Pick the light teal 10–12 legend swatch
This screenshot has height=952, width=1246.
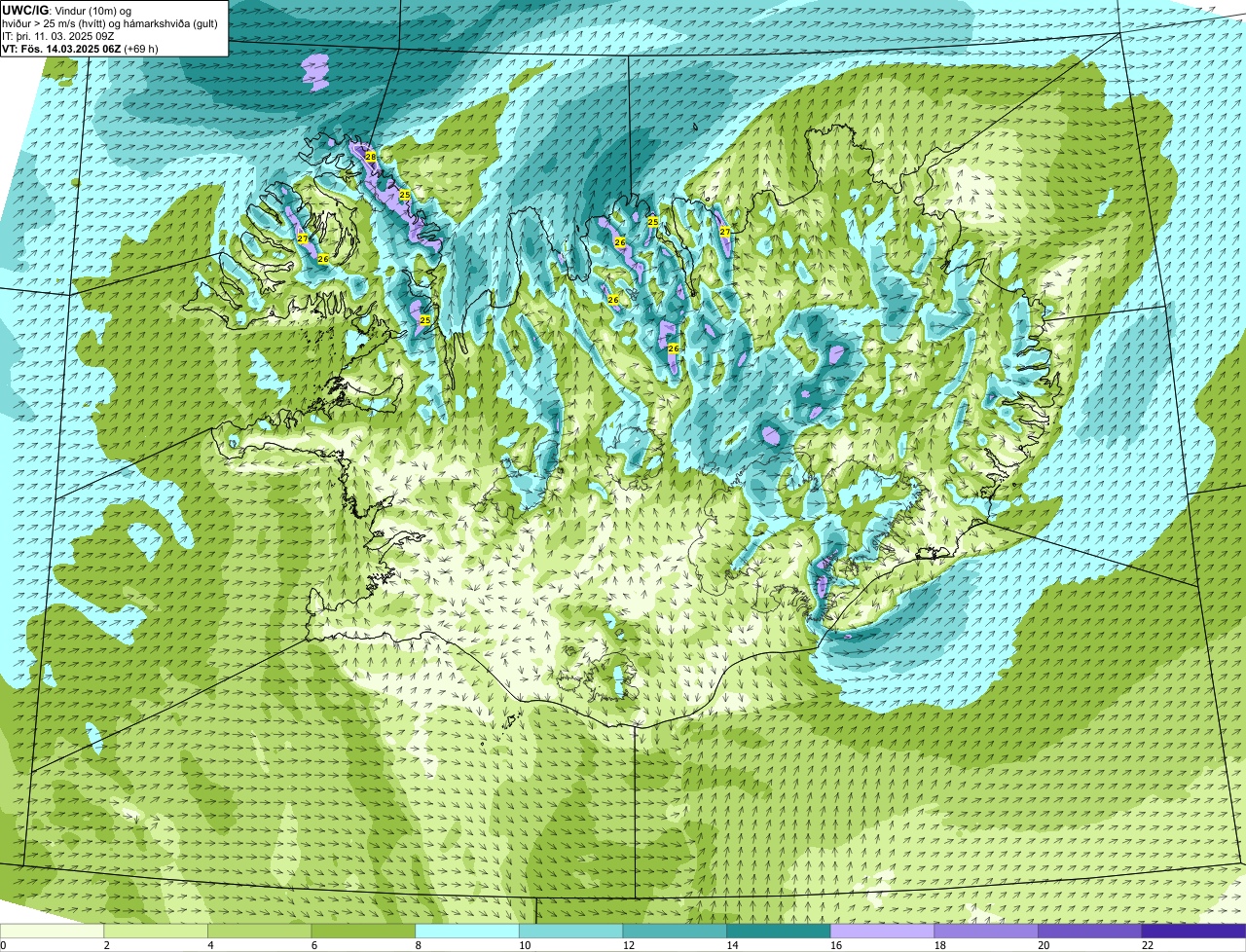(571, 931)
